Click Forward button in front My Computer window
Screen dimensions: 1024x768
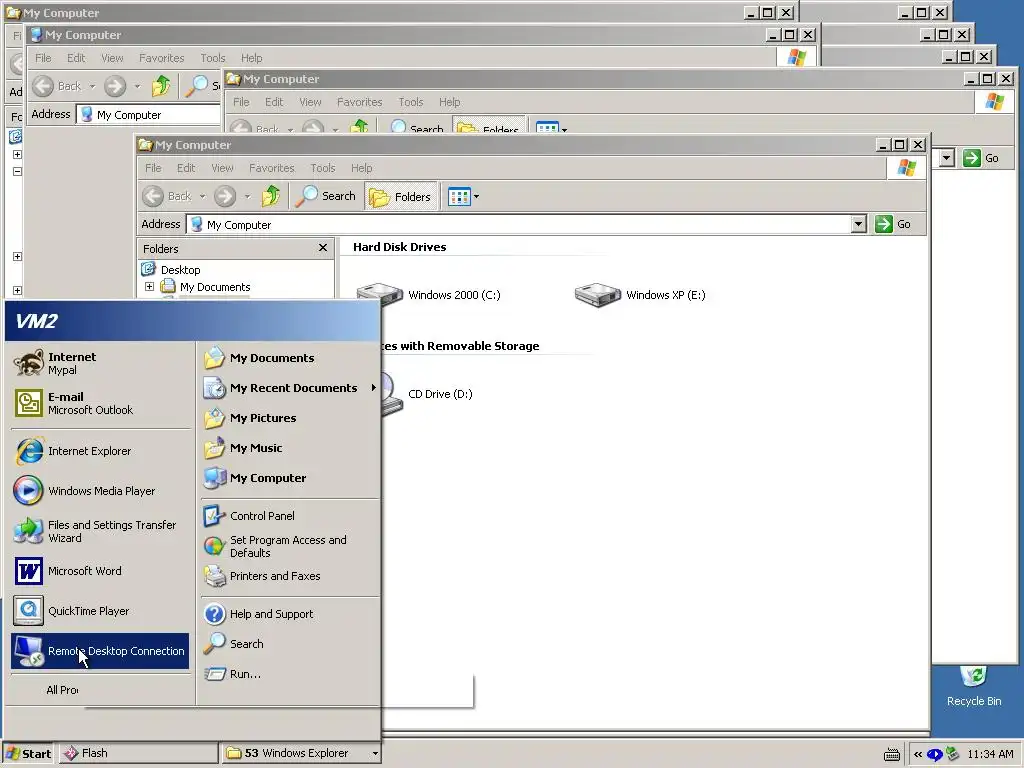click(225, 196)
